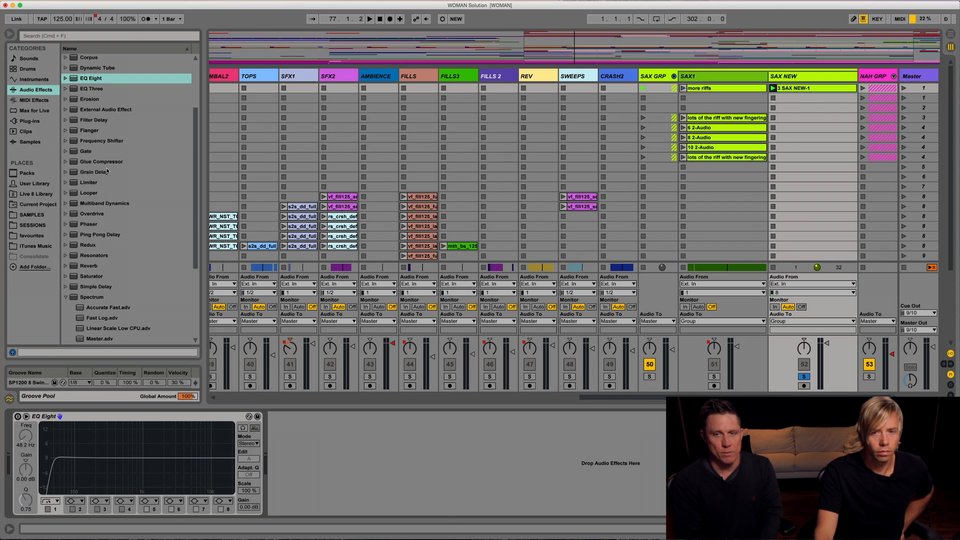Click the Punch-In switch icon
Viewport: 960px width, 540px height.
pos(641,19)
